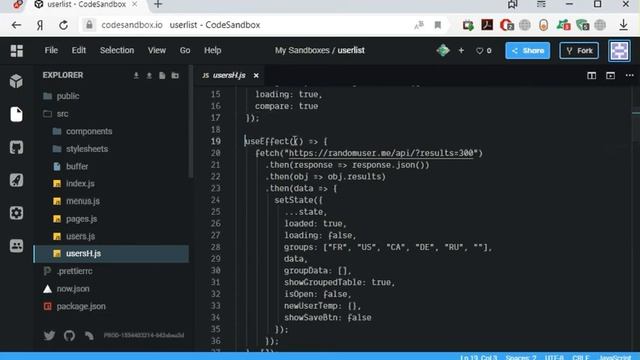The width and height of the screenshot is (640, 360).
Task: Click the randomuser.me API URL in code
Action: 380,153
